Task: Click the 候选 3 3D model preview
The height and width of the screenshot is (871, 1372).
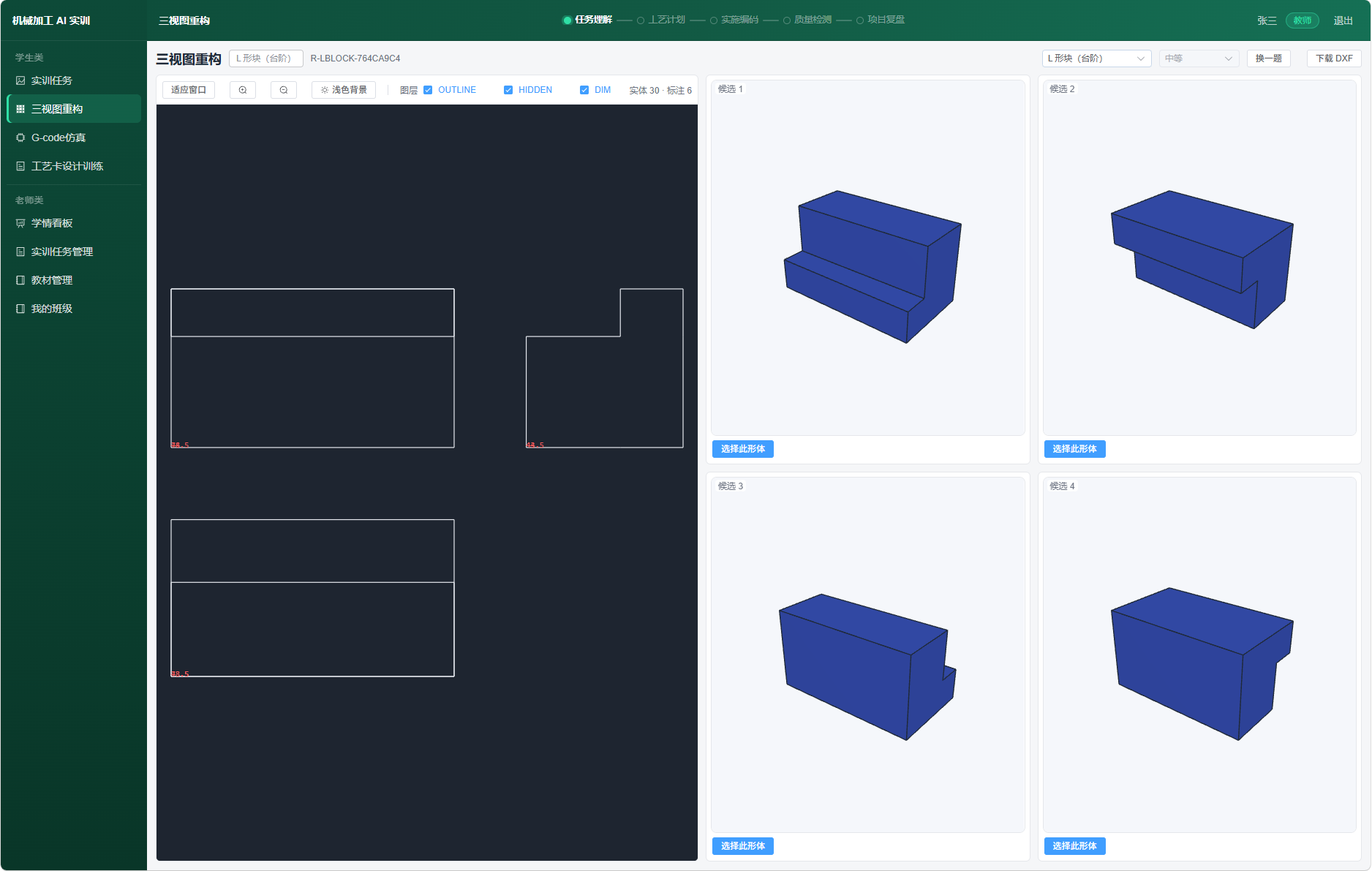Action: coord(868,655)
